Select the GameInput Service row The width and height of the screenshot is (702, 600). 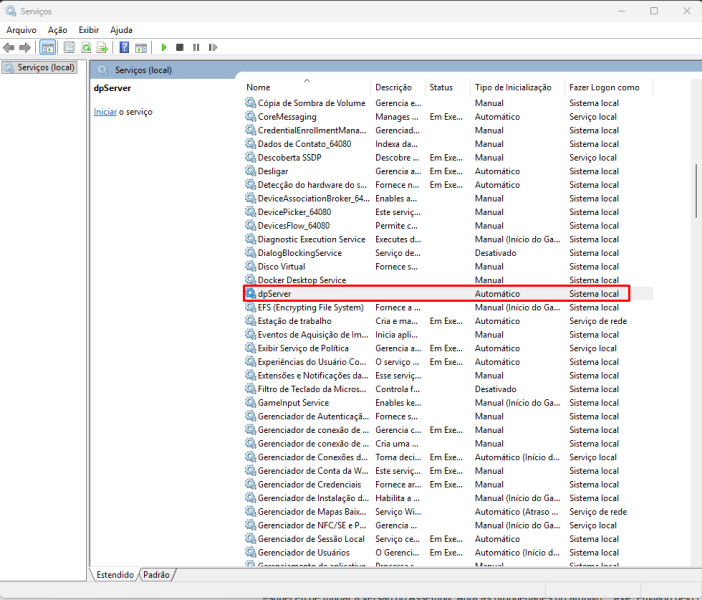pyautogui.click(x=448, y=403)
